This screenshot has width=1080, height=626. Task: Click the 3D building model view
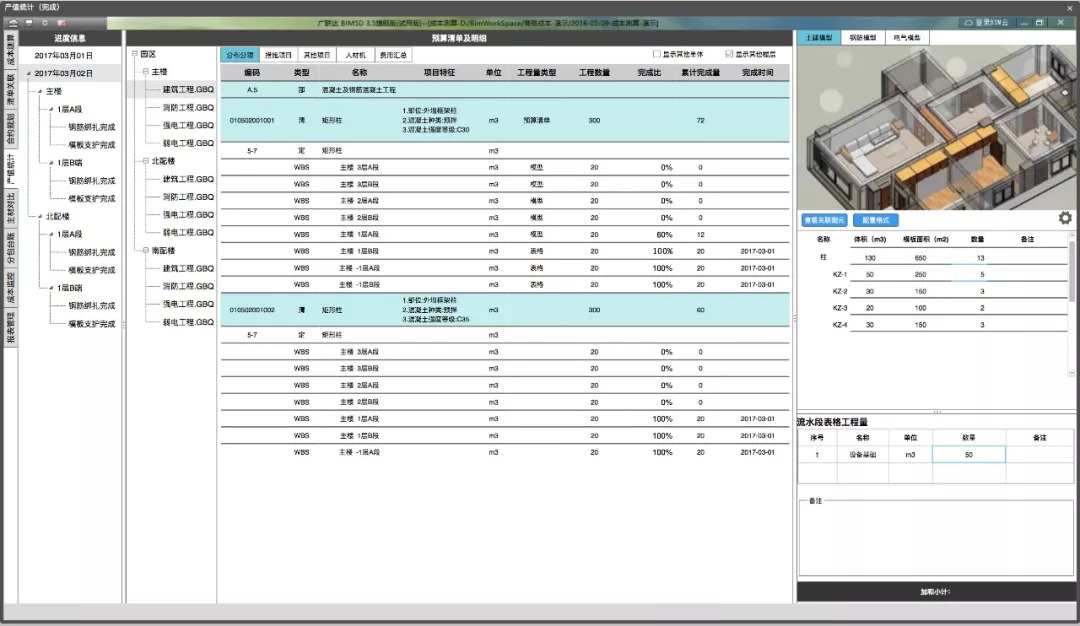click(937, 128)
